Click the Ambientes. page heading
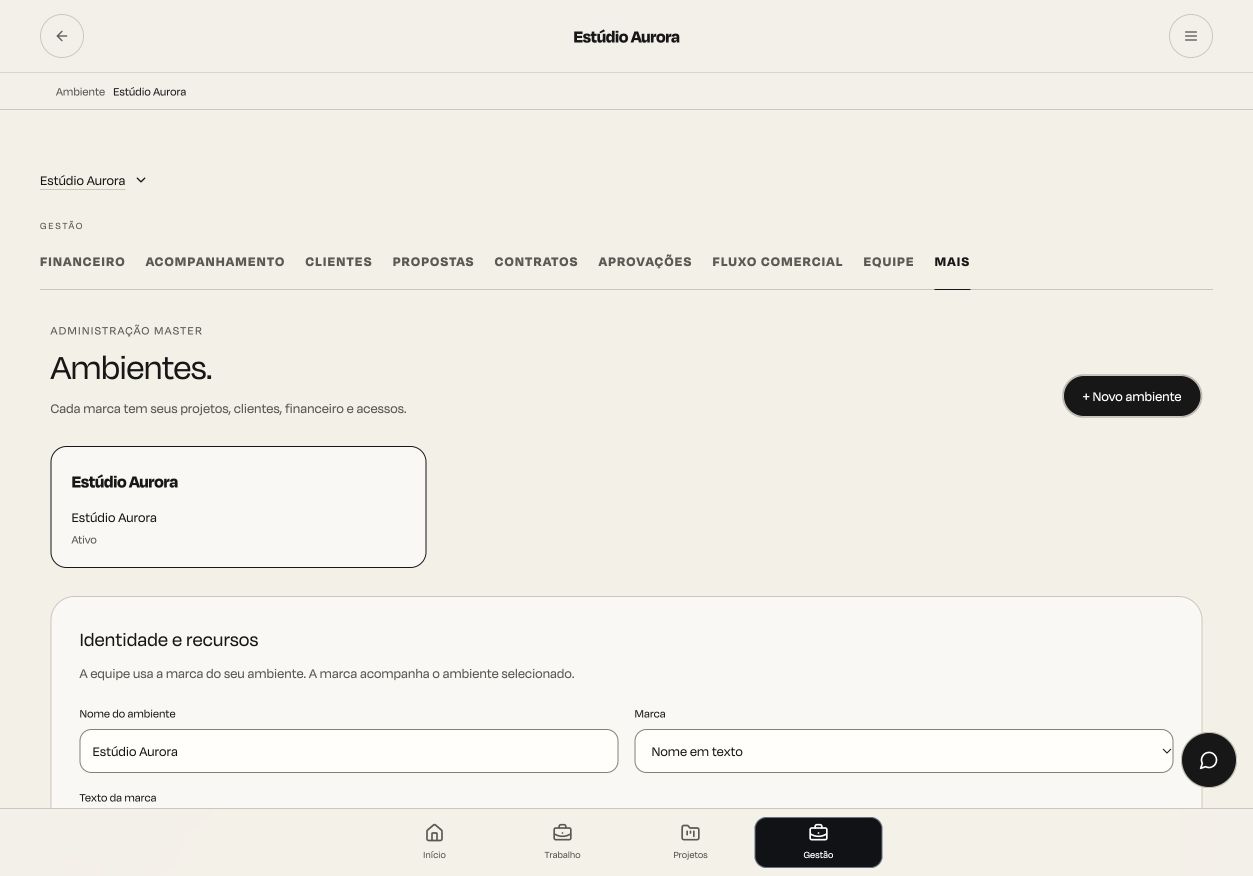 point(131,368)
